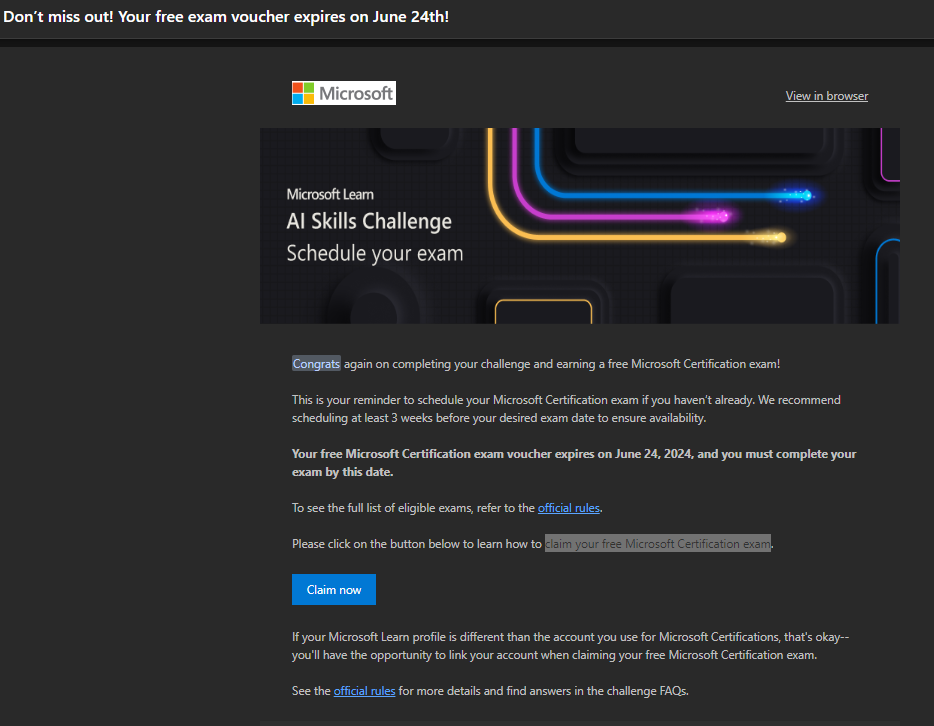Click the 'Microsoft Learn' banner label
The image size is (934, 726).
coord(330,194)
